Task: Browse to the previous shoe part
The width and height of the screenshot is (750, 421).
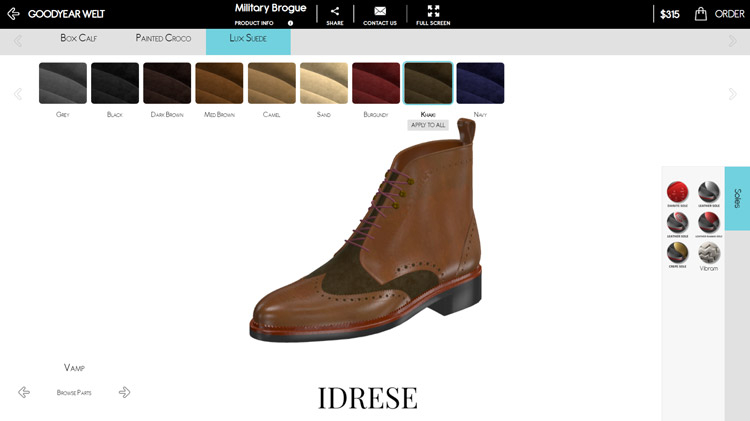Action: point(24,392)
